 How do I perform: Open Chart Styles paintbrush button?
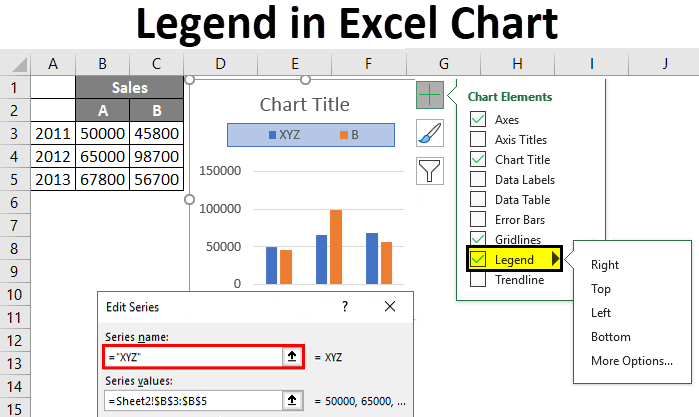(430, 133)
